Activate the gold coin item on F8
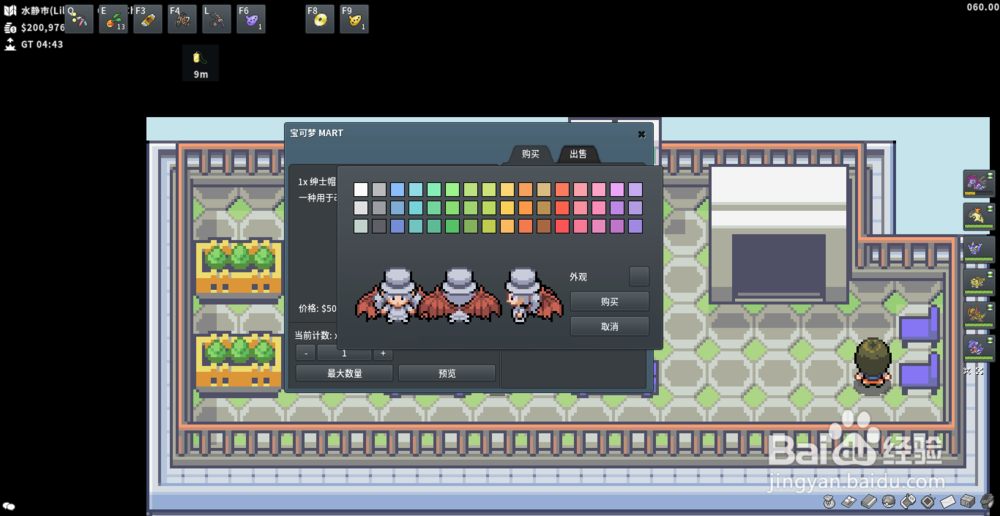The image size is (1000, 516). tap(320, 19)
